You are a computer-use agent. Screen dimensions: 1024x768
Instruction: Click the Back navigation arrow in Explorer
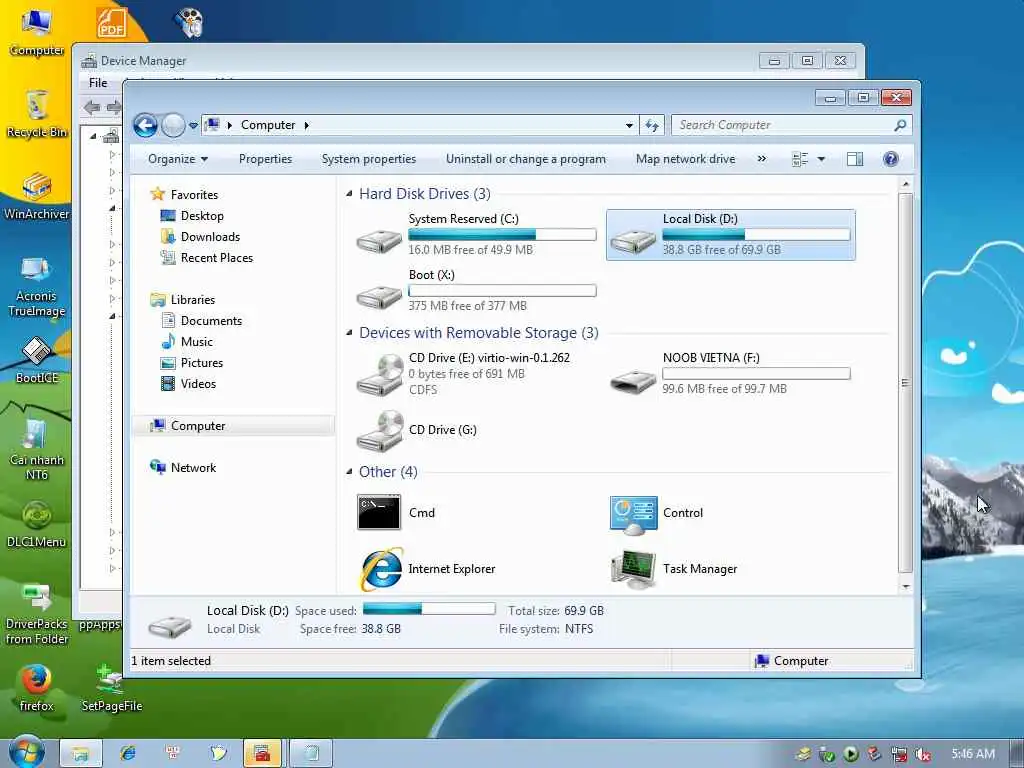click(x=145, y=125)
